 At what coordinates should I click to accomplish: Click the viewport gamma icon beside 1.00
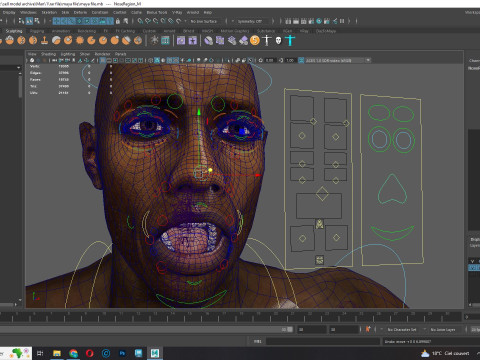click(281, 60)
